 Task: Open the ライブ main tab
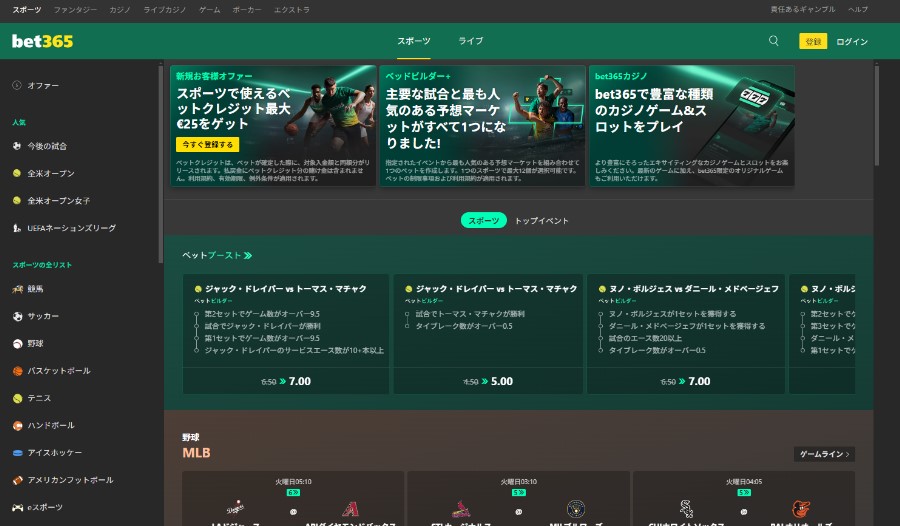tap(471, 41)
